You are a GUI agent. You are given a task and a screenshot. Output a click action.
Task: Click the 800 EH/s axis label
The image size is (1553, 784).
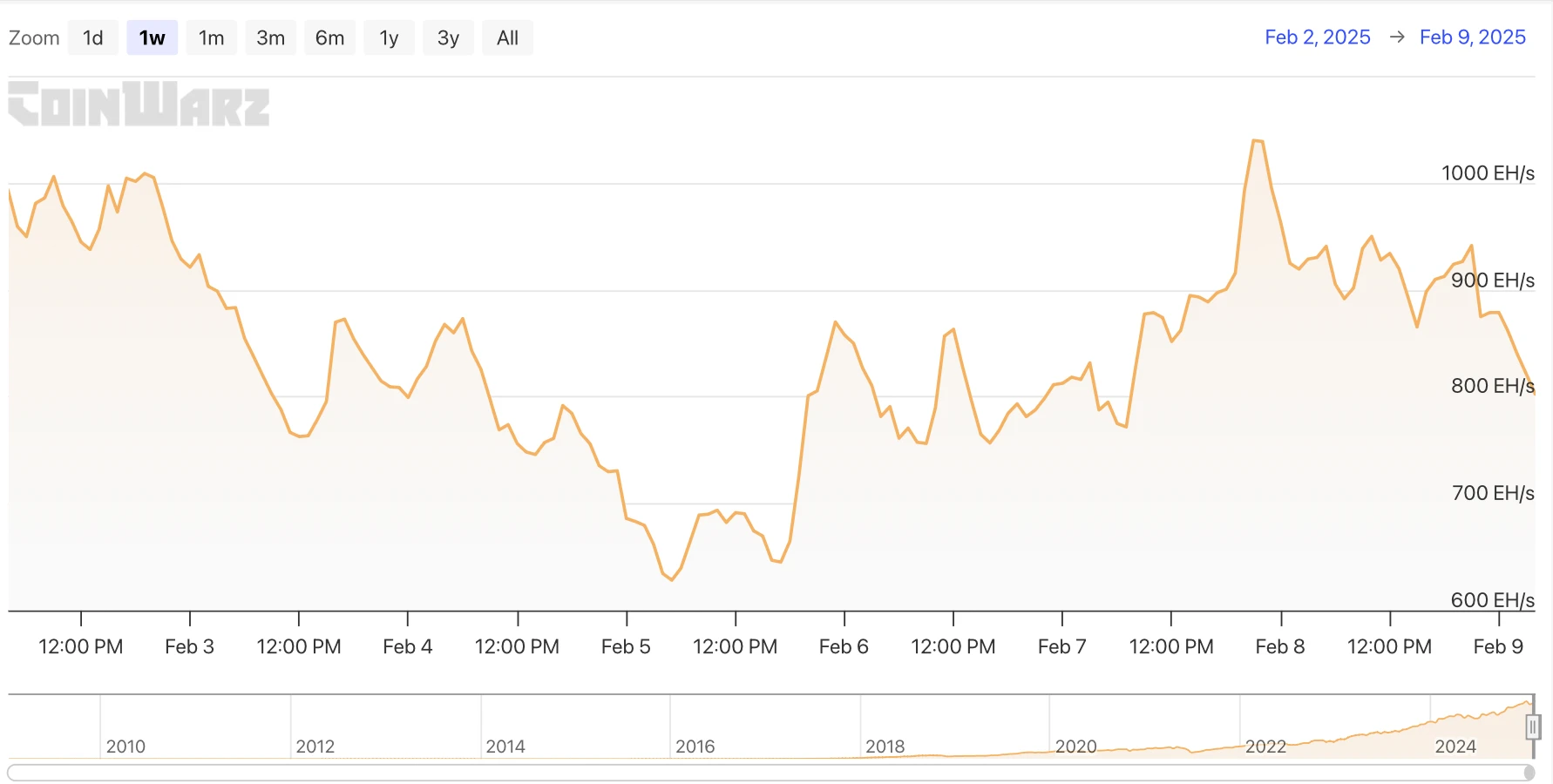click(x=1493, y=385)
